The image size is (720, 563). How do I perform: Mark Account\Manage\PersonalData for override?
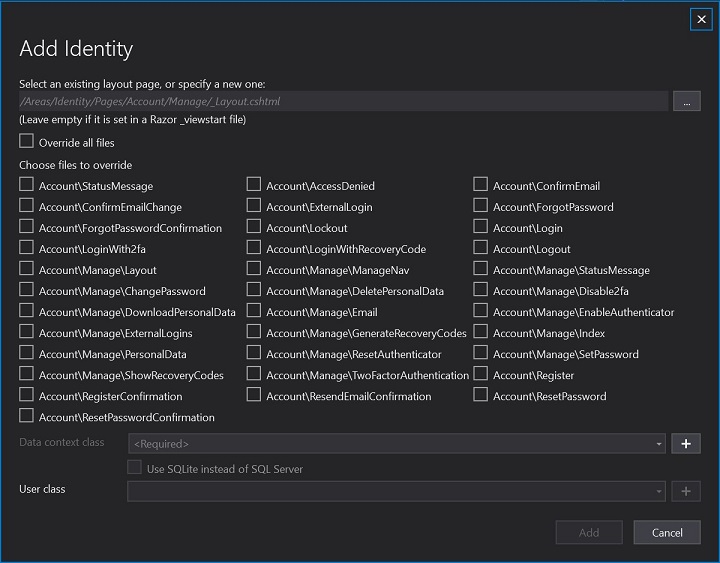pyautogui.click(x=27, y=353)
